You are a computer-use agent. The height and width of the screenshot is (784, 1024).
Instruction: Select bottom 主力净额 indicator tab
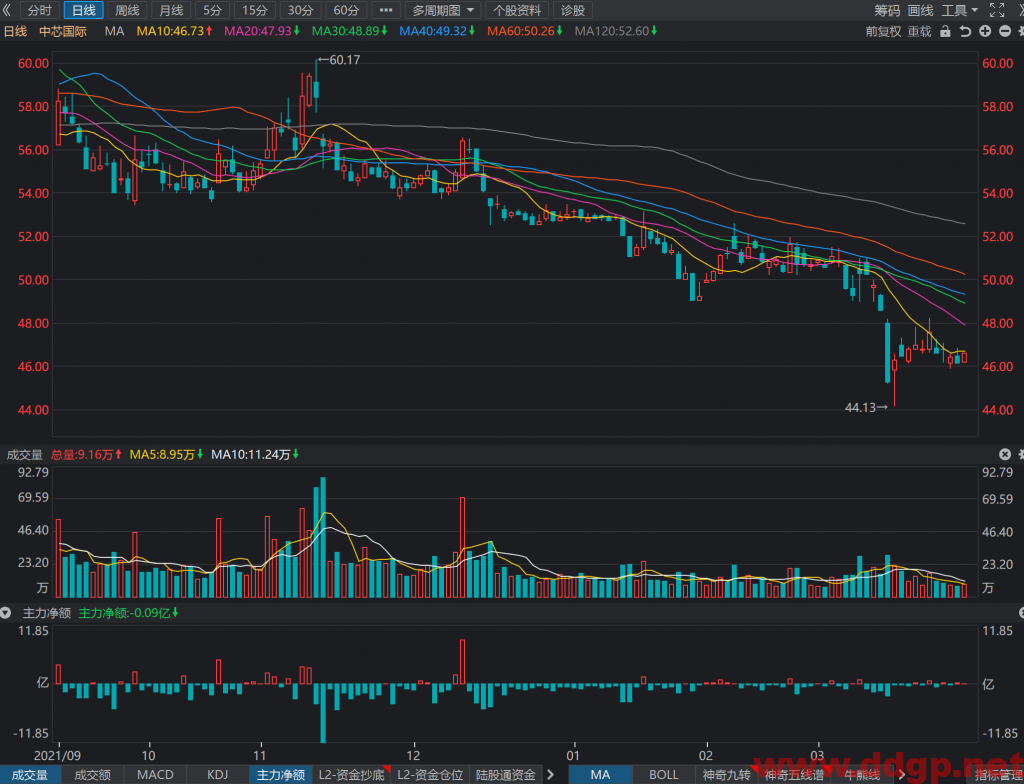click(280, 775)
